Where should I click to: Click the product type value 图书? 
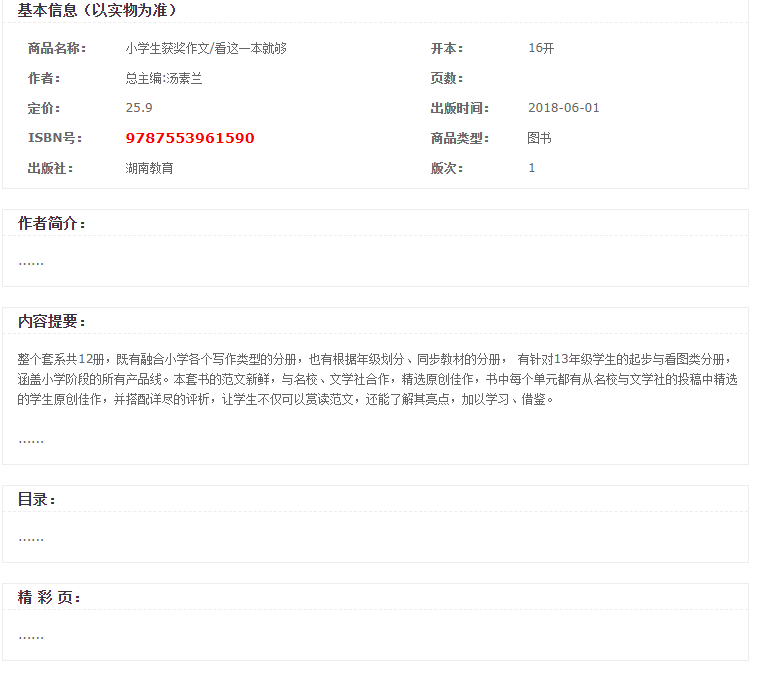539,138
